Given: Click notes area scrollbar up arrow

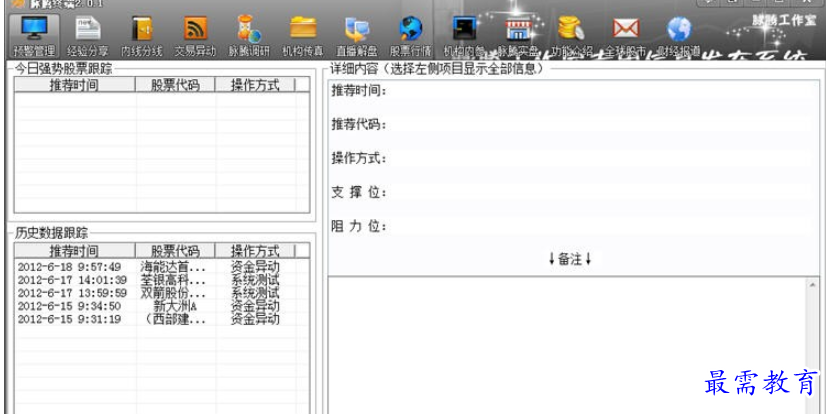Looking at the screenshot, I should [x=812, y=285].
